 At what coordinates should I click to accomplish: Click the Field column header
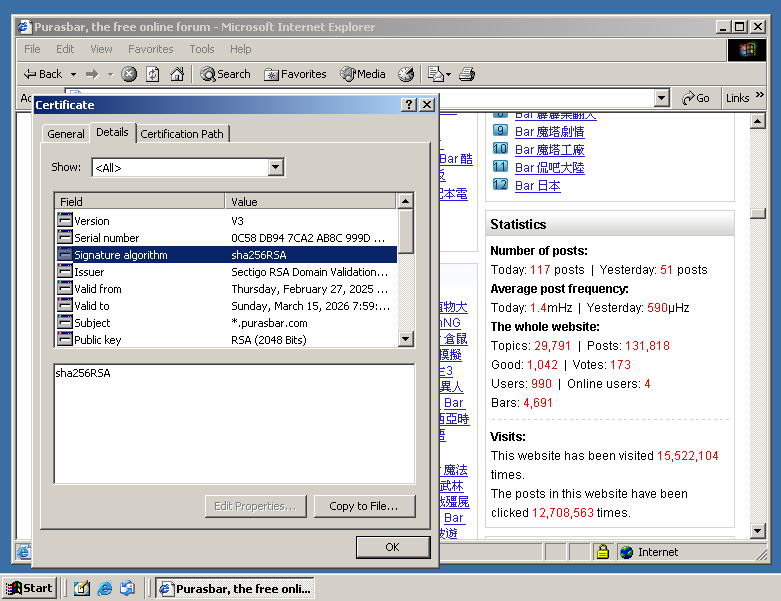click(x=140, y=201)
